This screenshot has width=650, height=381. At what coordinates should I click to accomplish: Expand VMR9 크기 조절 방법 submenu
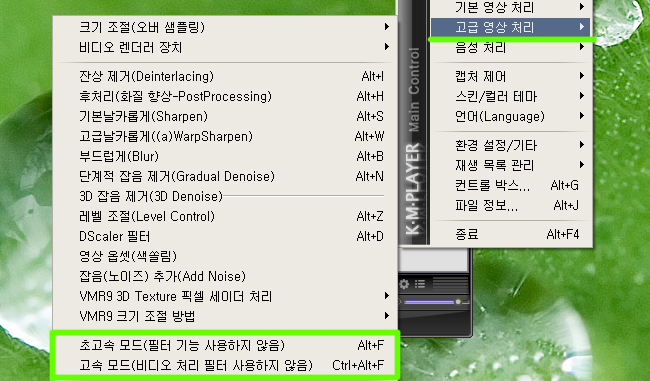tap(225, 316)
